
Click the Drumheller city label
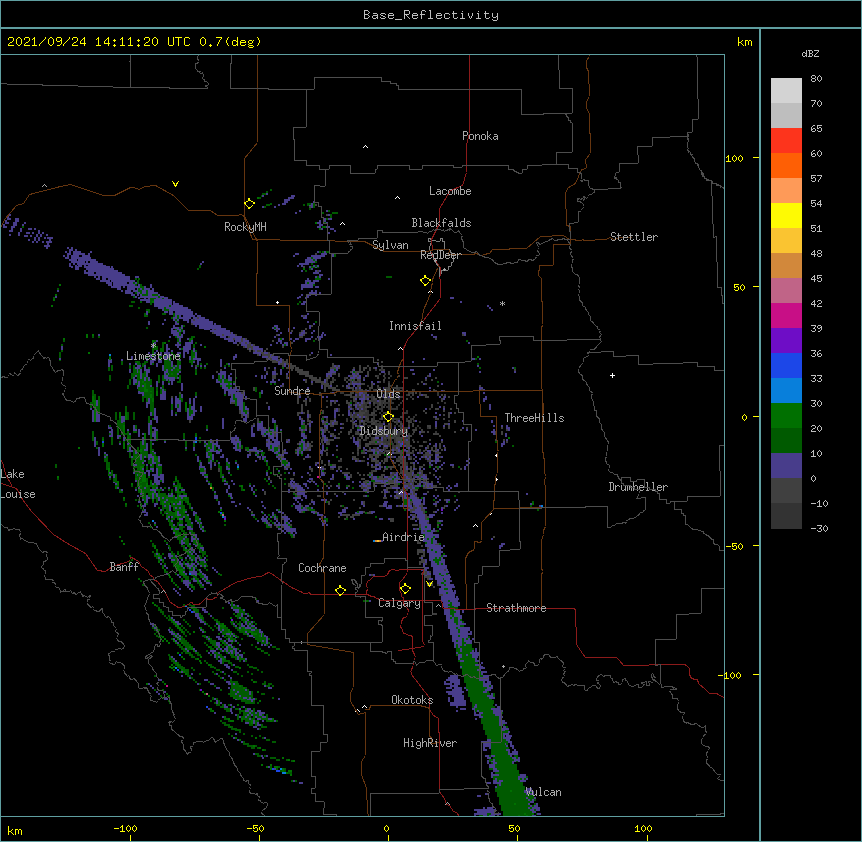[638, 487]
